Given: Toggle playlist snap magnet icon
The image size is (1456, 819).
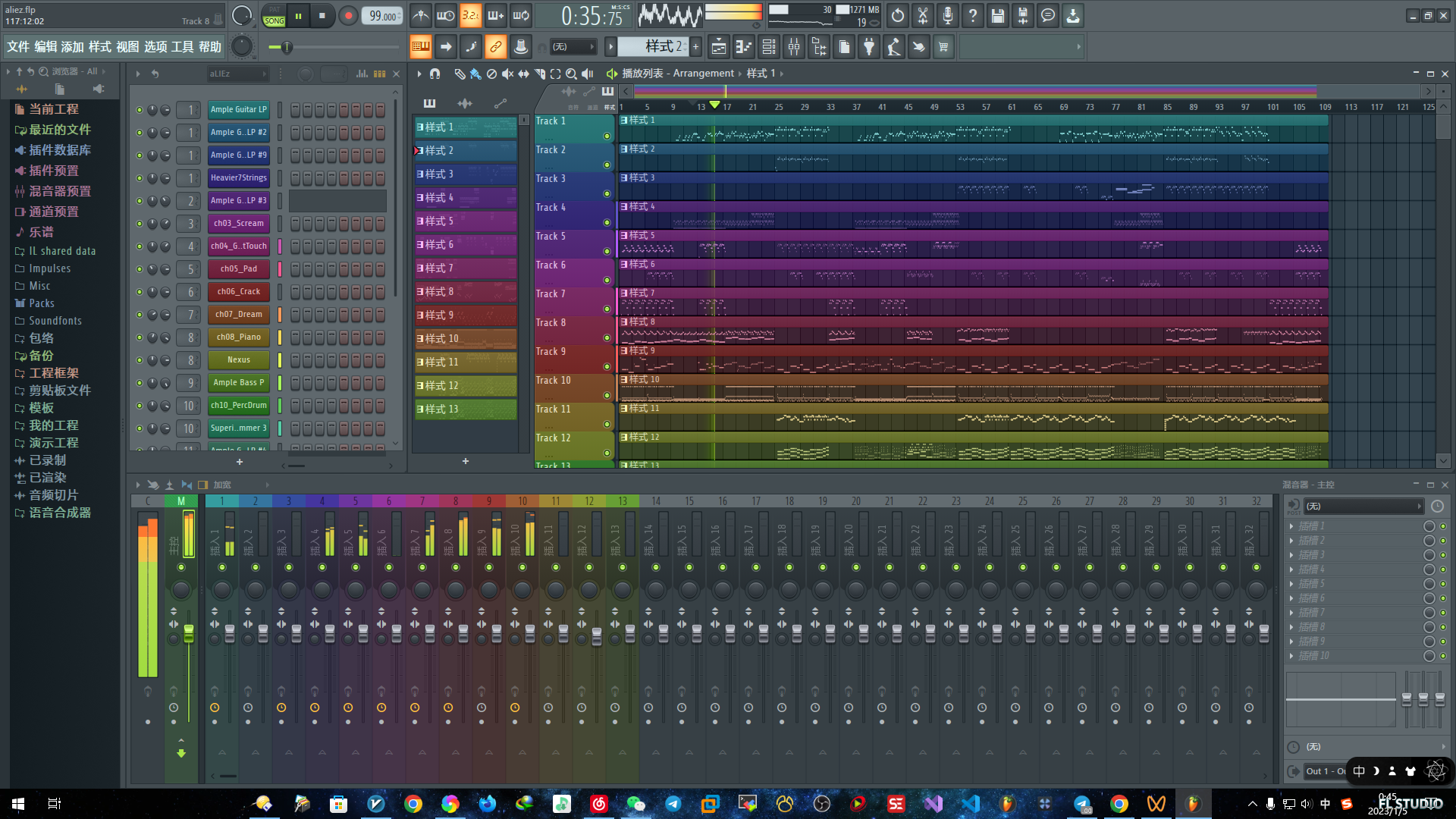Looking at the screenshot, I should [x=435, y=74].
